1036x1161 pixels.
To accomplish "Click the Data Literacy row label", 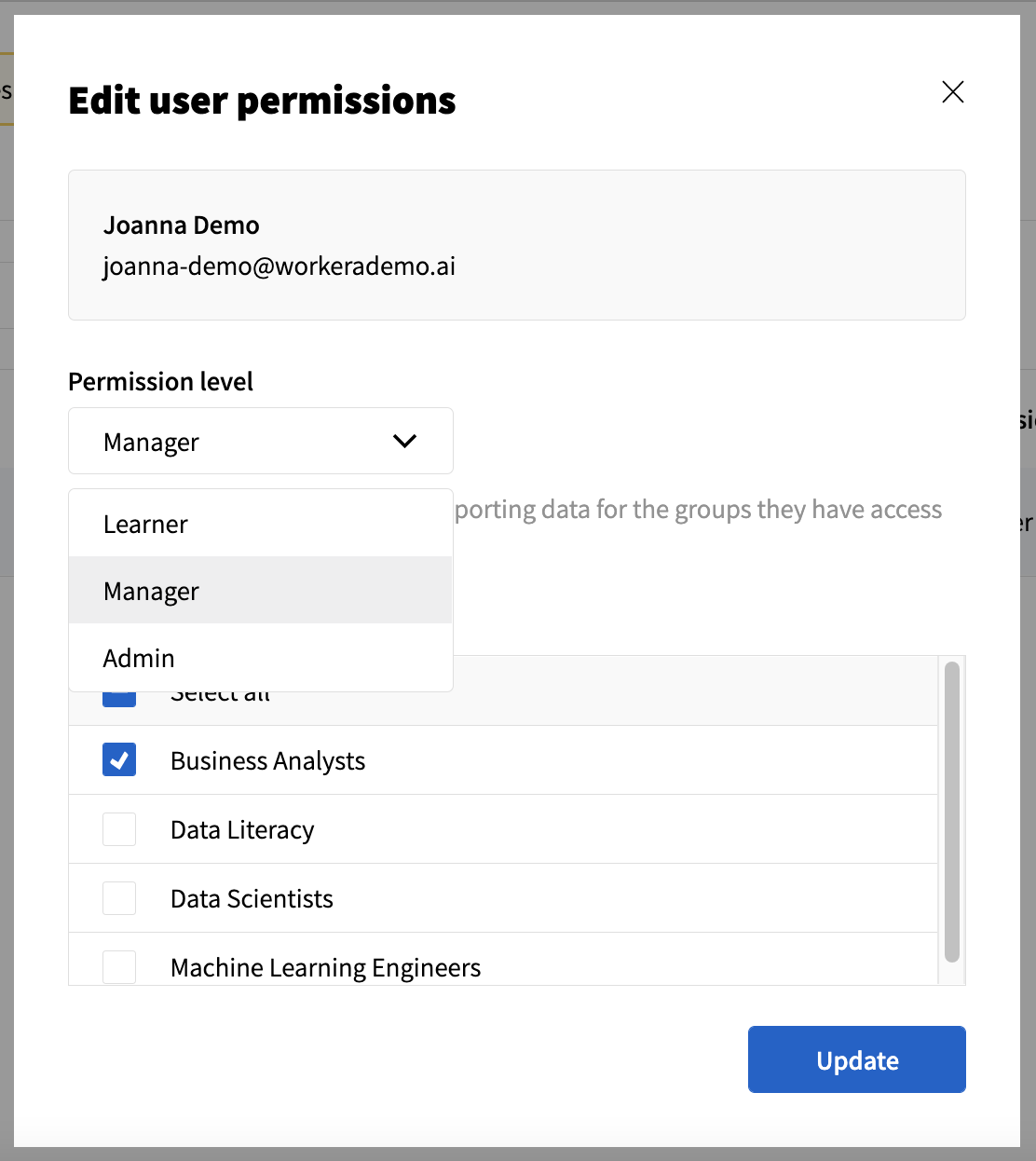I will [241, 828].
